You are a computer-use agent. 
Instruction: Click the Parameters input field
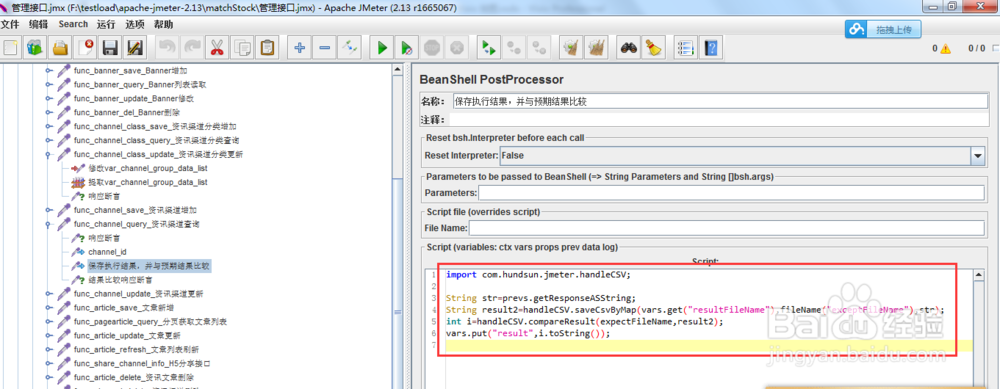click(732, 193)
